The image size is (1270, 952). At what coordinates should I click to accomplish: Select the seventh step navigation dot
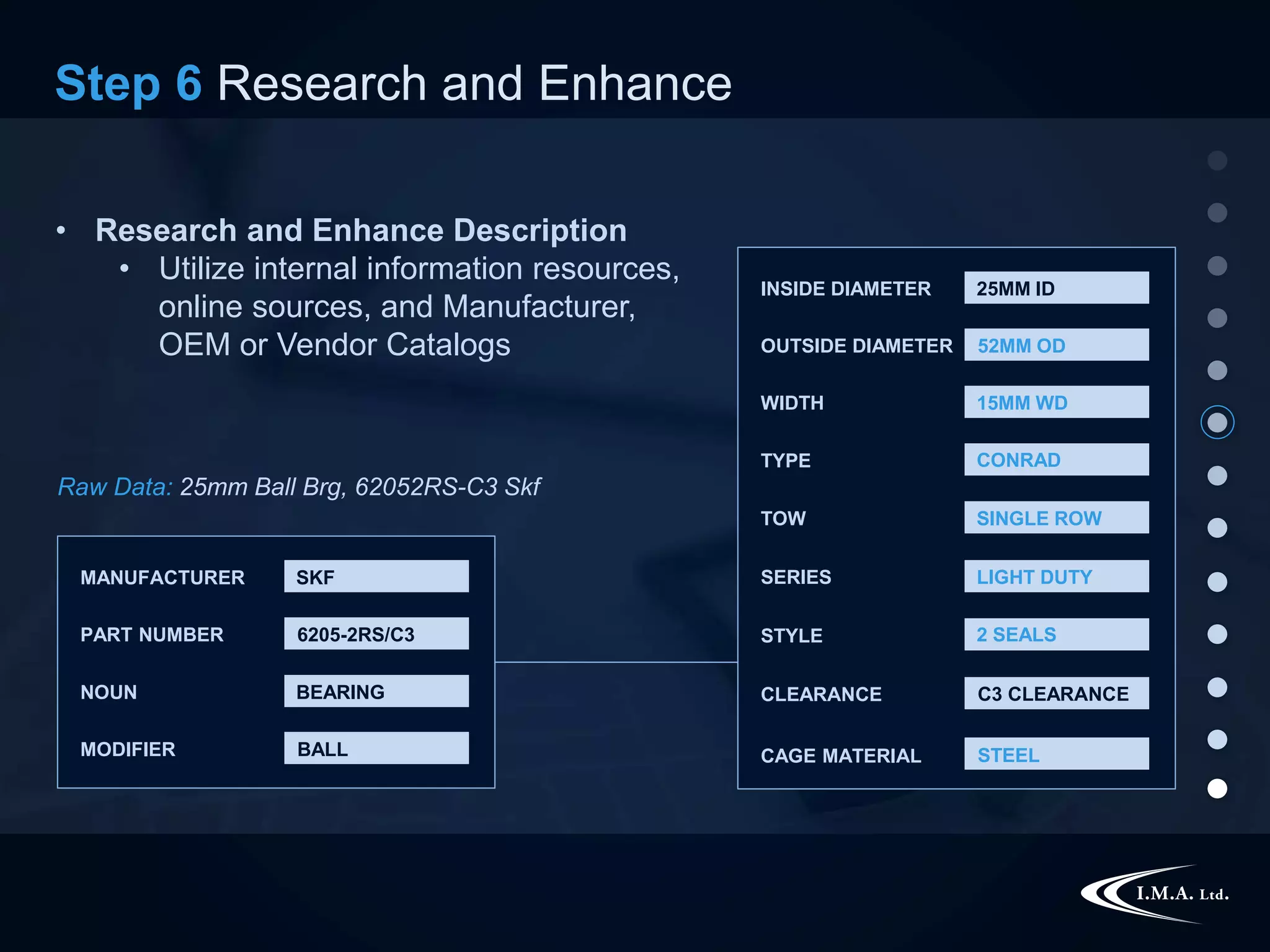[1217, 475]
